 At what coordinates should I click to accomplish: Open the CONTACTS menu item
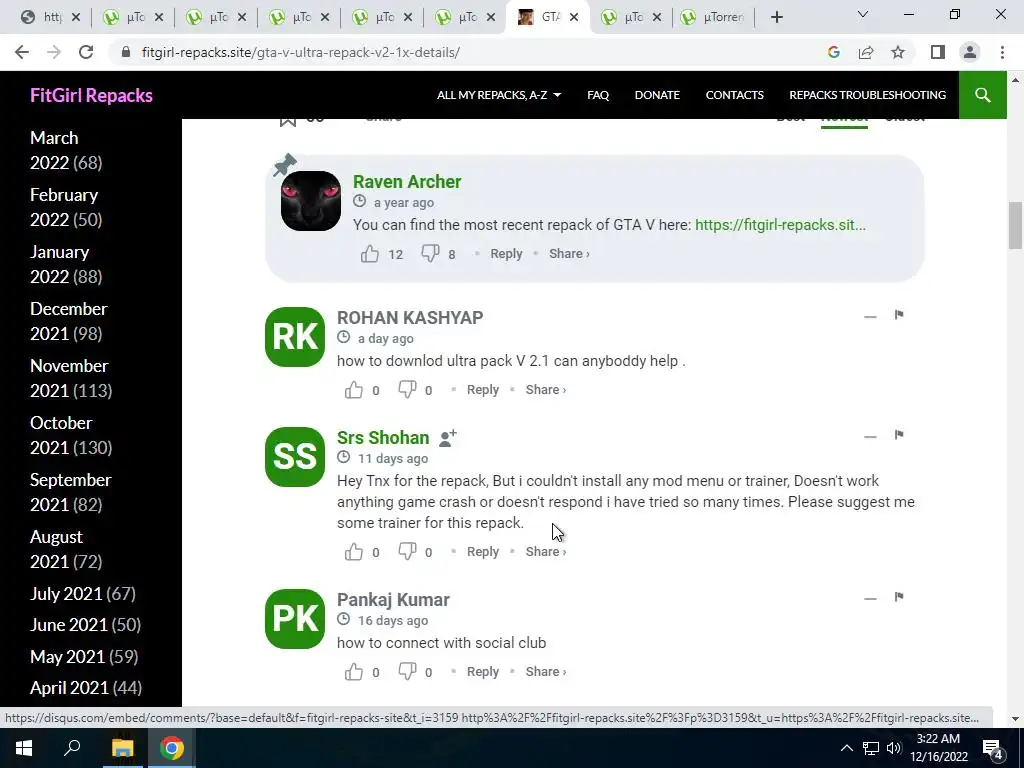(x=734, y=95)
